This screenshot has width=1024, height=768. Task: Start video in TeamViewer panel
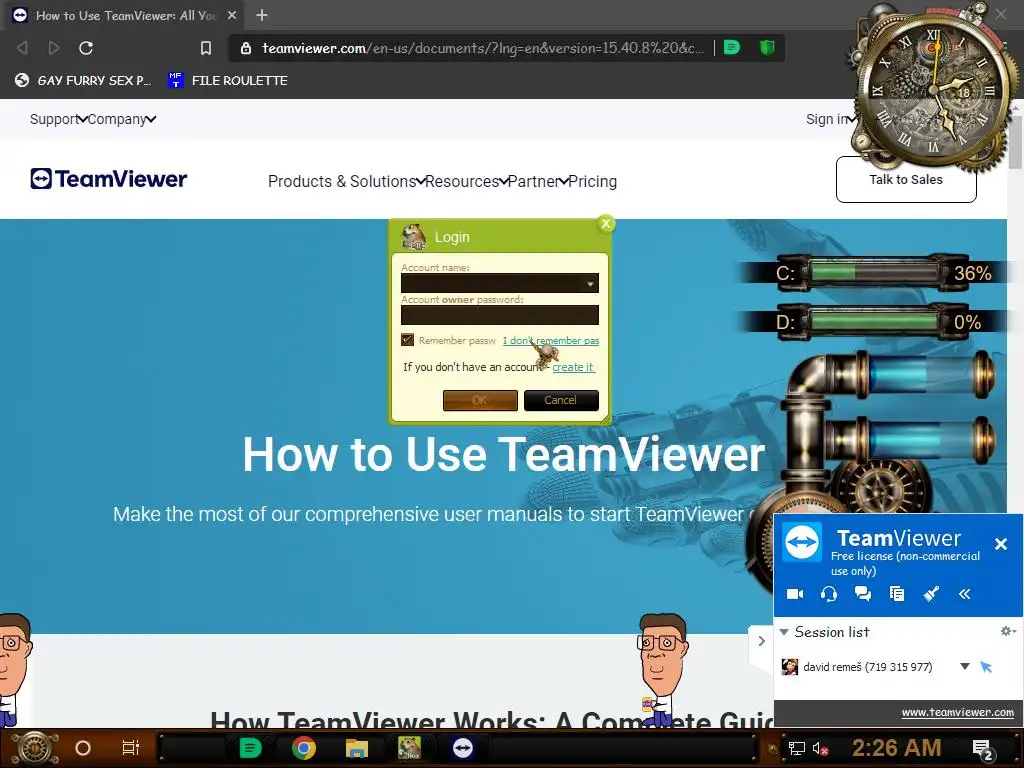click(795, 594)
